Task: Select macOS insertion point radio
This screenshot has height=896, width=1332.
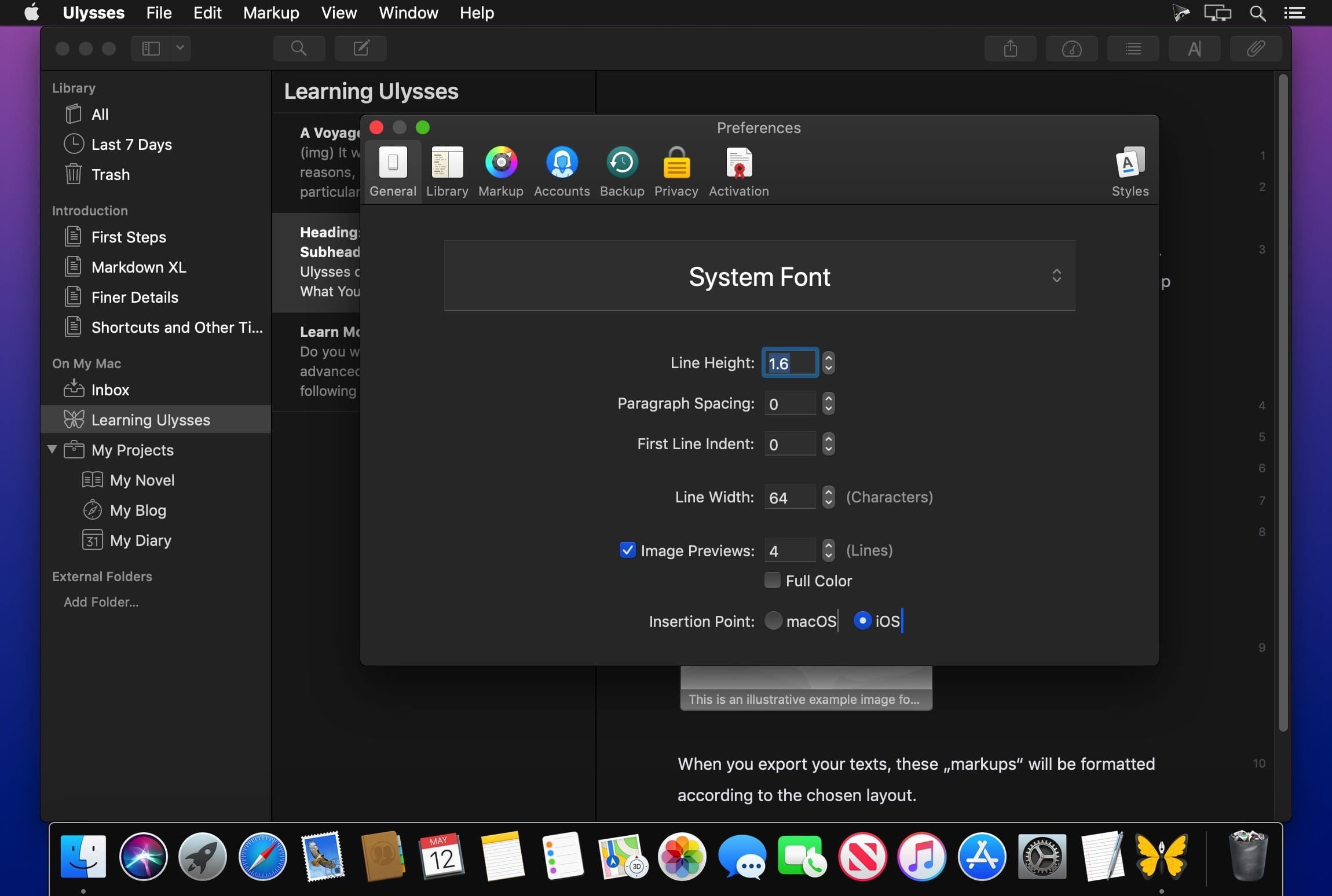Action: tap(774, 620)
